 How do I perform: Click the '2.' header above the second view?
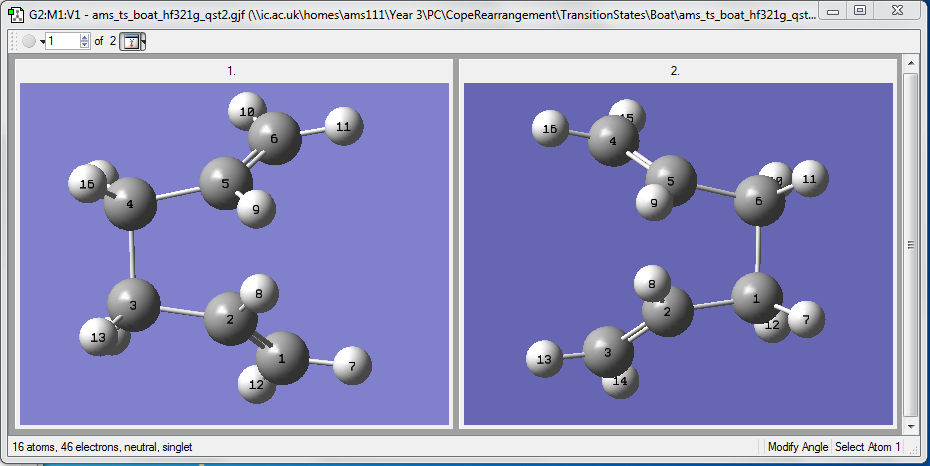[675, 71]
